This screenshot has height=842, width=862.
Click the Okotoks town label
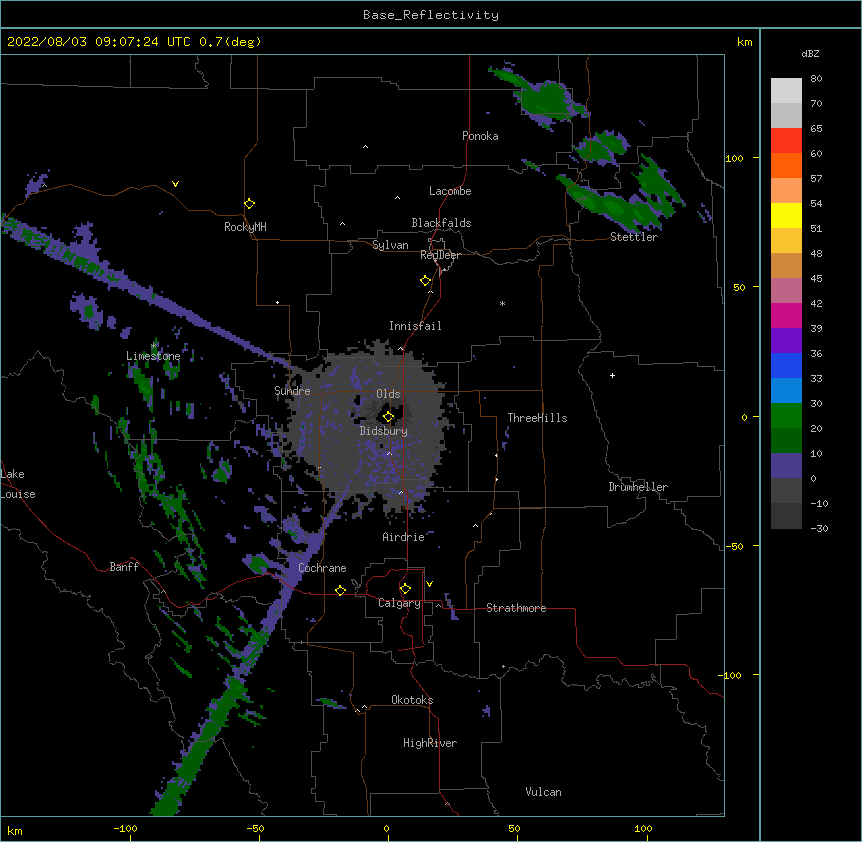(412, 700)
